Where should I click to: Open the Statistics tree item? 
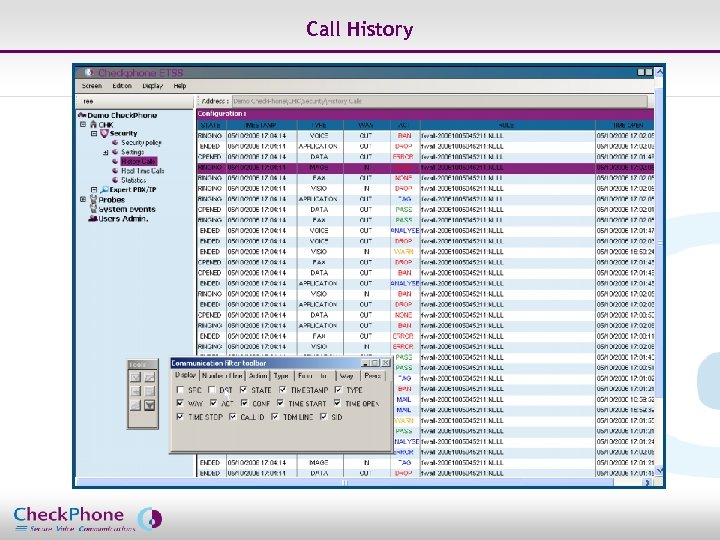pyautogui.click(x=134, y=180)
